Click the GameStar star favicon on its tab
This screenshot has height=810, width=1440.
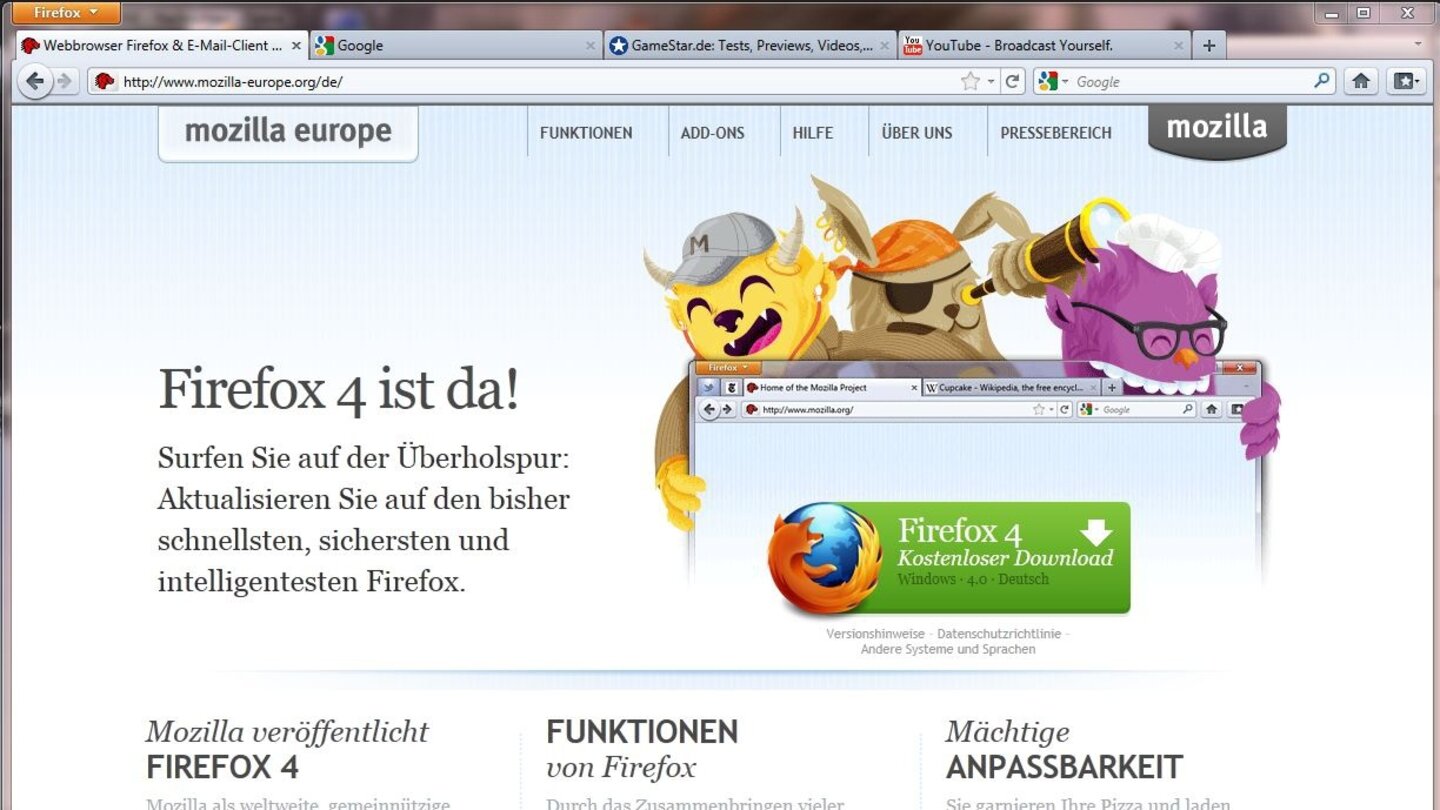(619, 46)
